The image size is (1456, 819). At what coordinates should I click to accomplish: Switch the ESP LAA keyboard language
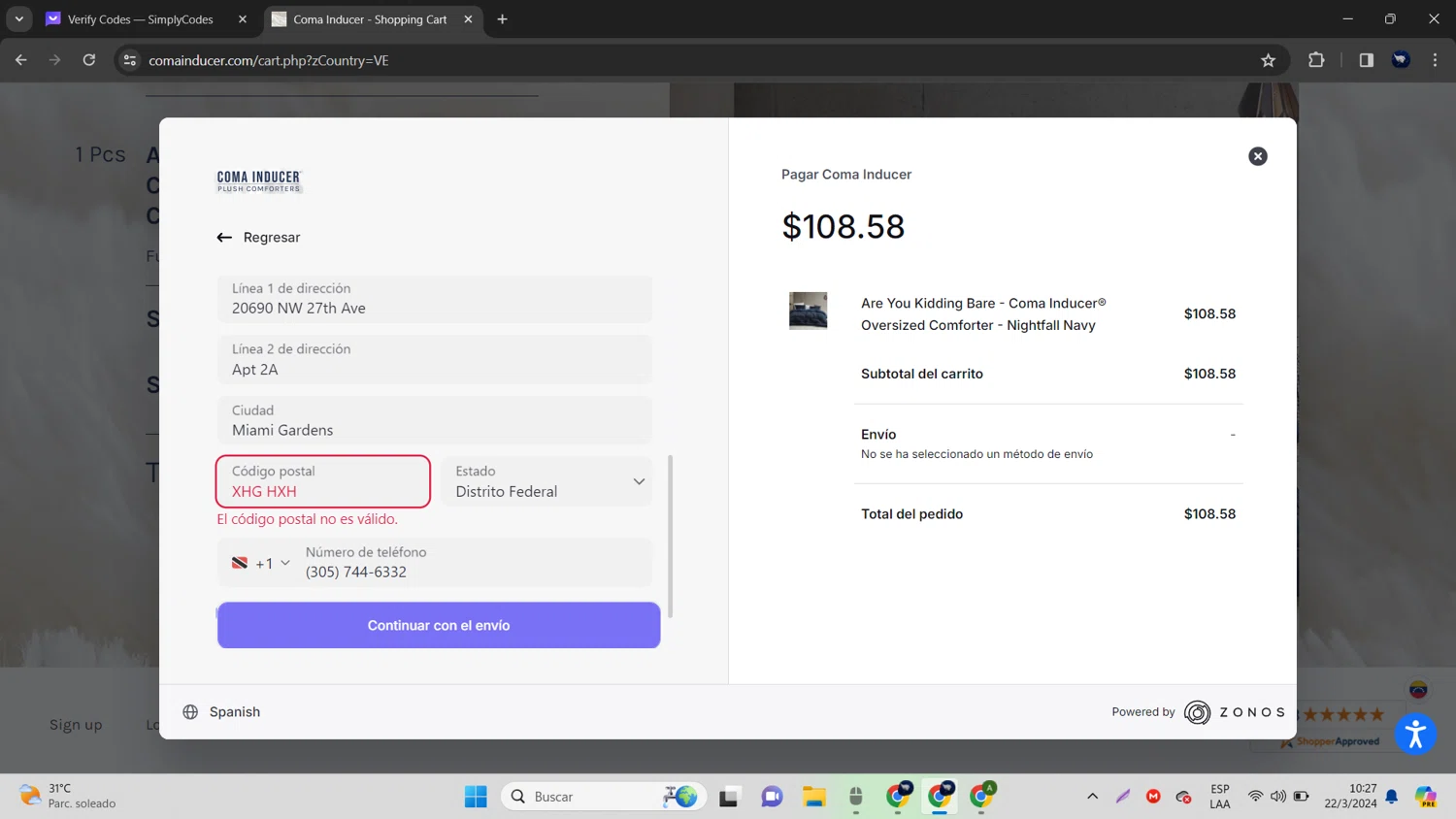pyautogui.click(x=1220, y=797)
